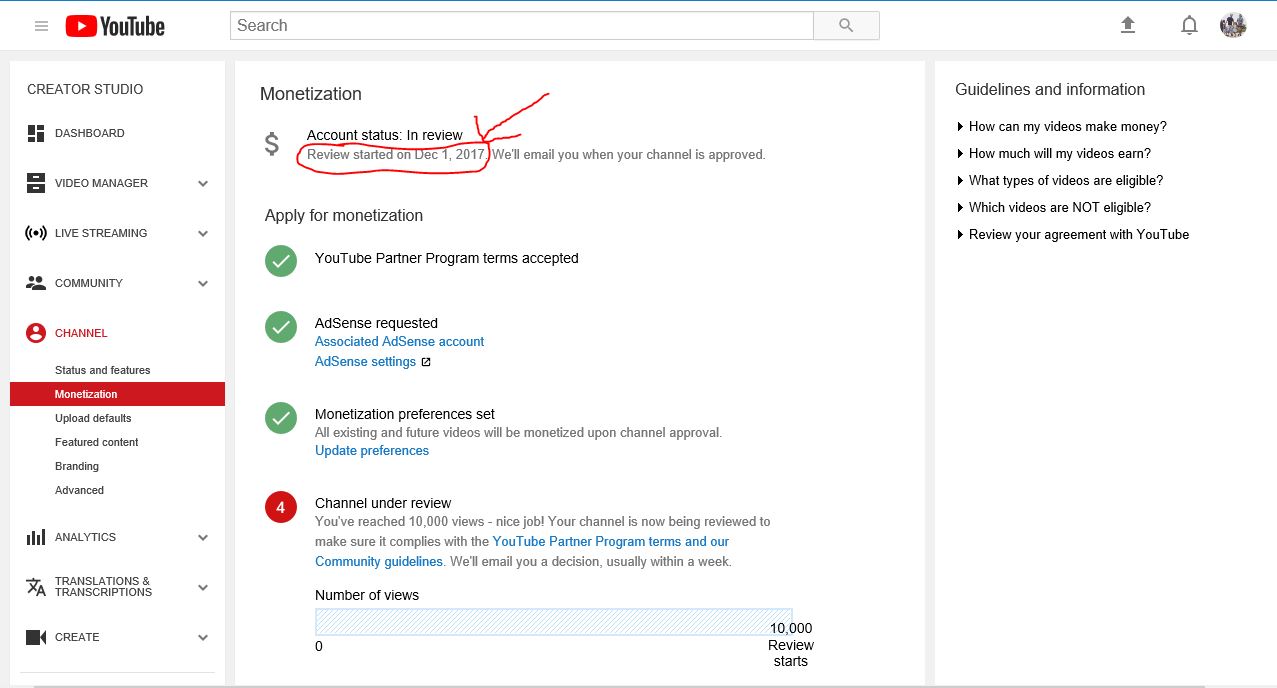Open AdSense settings link
Viewport: 1277px width, 688px height.
point(365,362)
